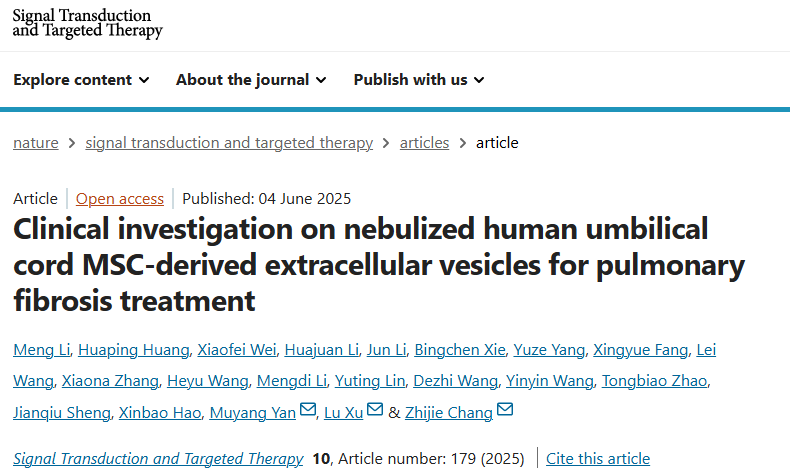The height and width of the screenshot is (472, 790).
Task: Expand the Publish with us menu
Action: coord(419,80)
